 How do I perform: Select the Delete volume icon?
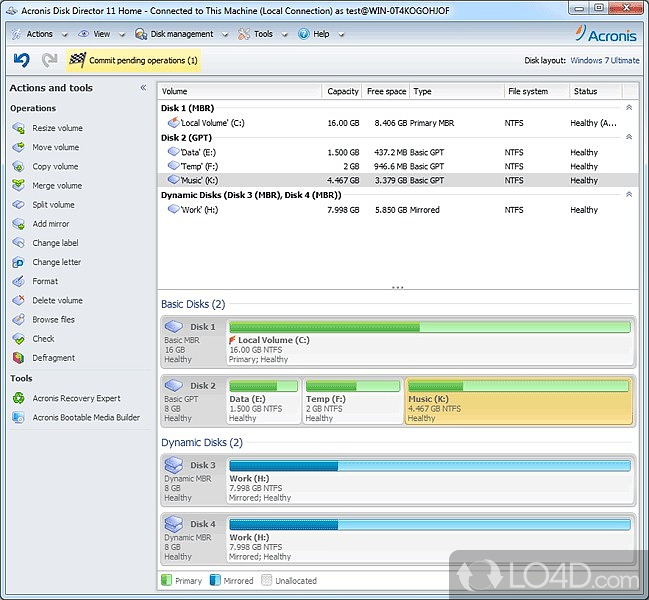pos(19,300)
